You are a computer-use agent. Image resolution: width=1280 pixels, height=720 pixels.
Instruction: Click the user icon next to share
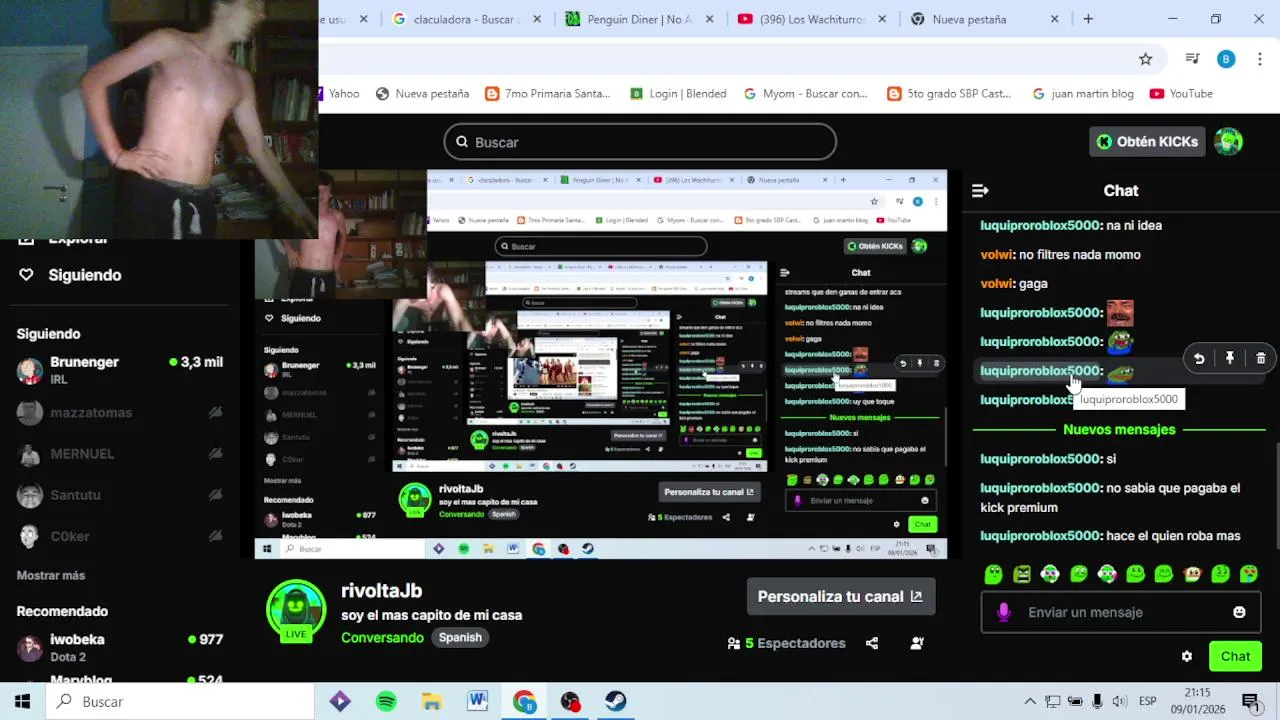pos(917,643)
